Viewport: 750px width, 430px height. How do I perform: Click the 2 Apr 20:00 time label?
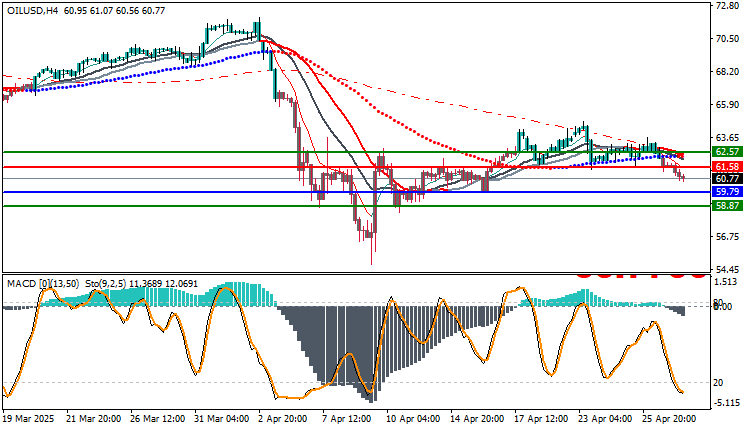click(283, 419)
